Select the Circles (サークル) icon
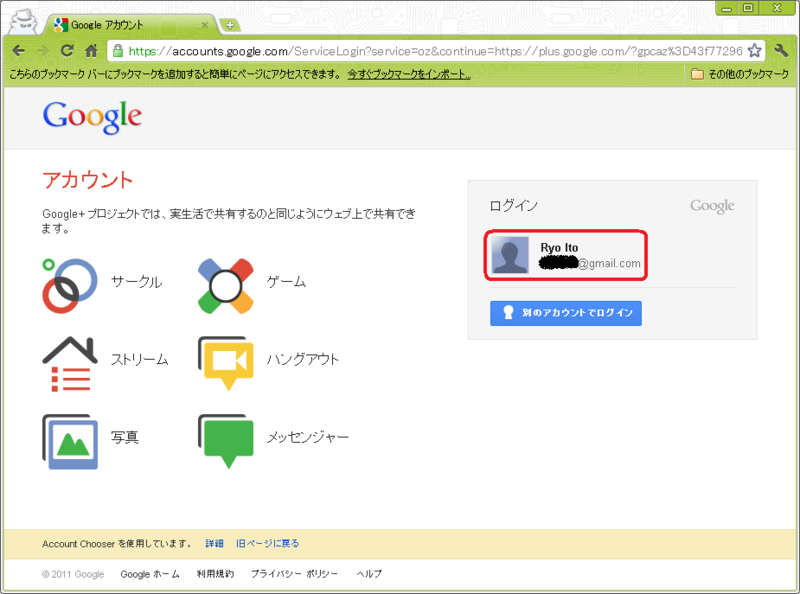The width and height of the screenshot is (800, 594). [66, 282]
